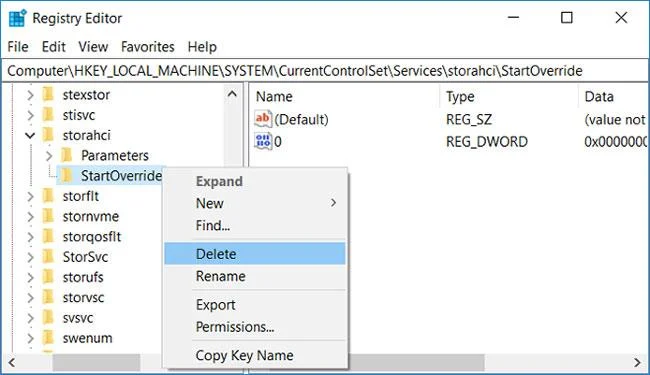Expand the storqosflt key
The image size is (650, 375).
pyautogui.click(x=30, y=237)
